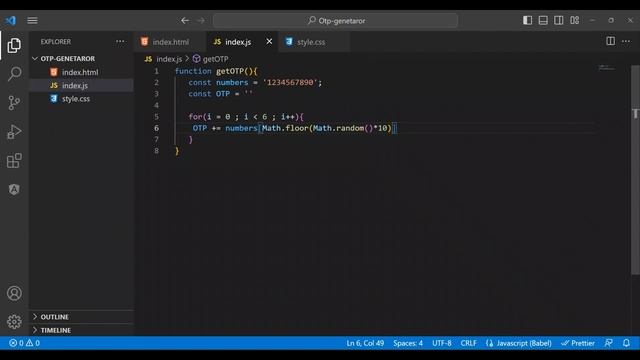Click the EXPLORER panel title

(x=56, y=42)
